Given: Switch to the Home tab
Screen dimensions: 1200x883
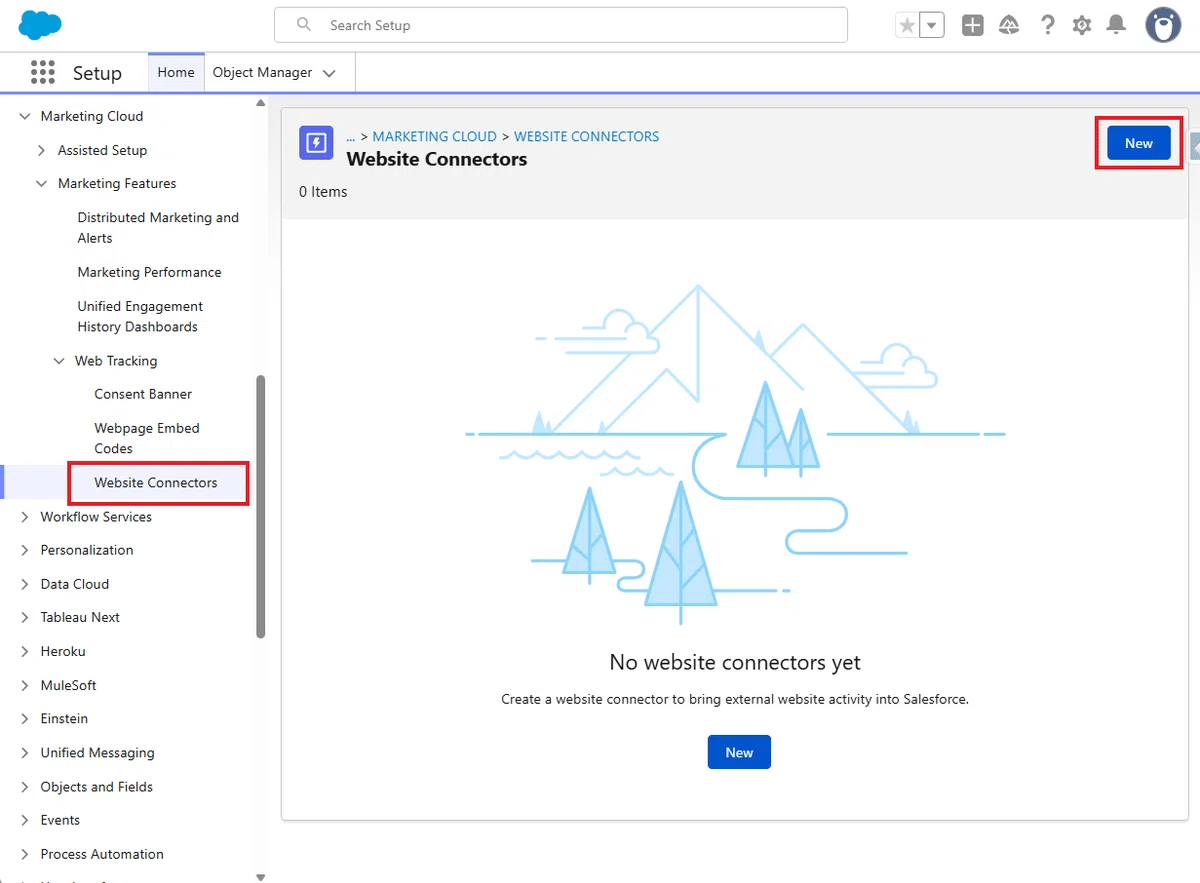Looking at the screenshot, I should [x=176, y=72].
